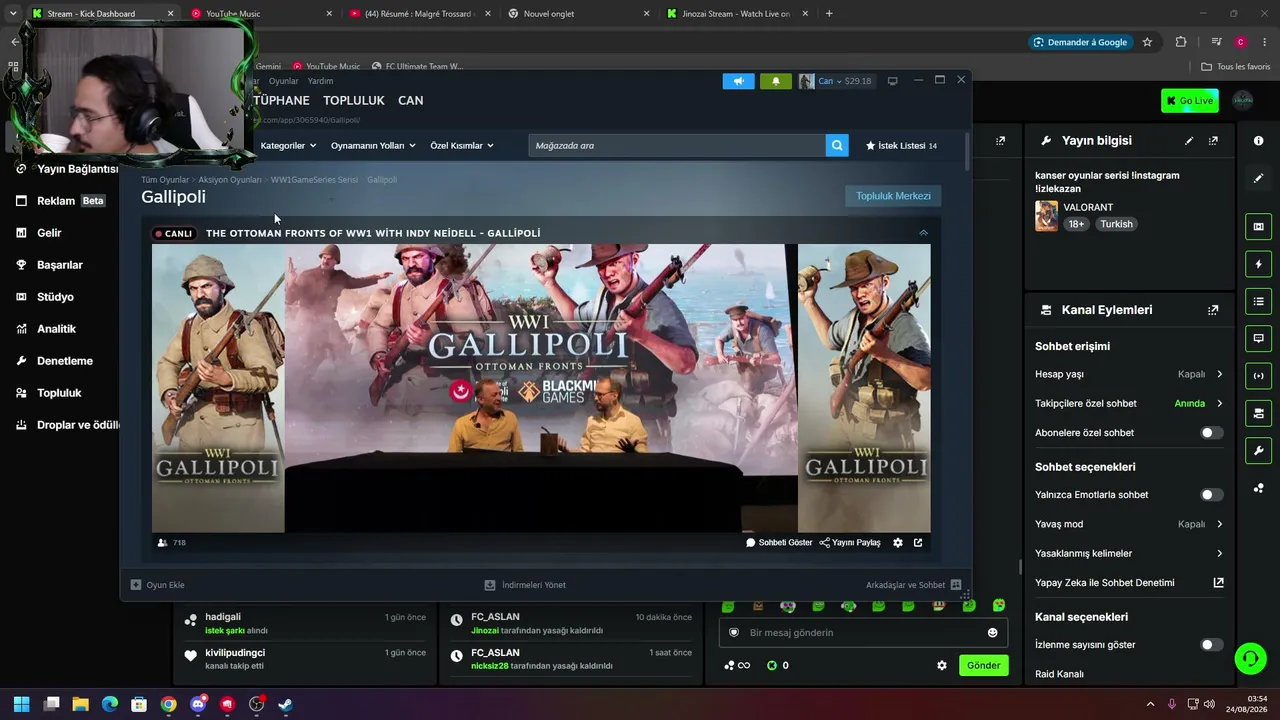Click the list icon in Kick right sidebar

[x=1259, y=301]
